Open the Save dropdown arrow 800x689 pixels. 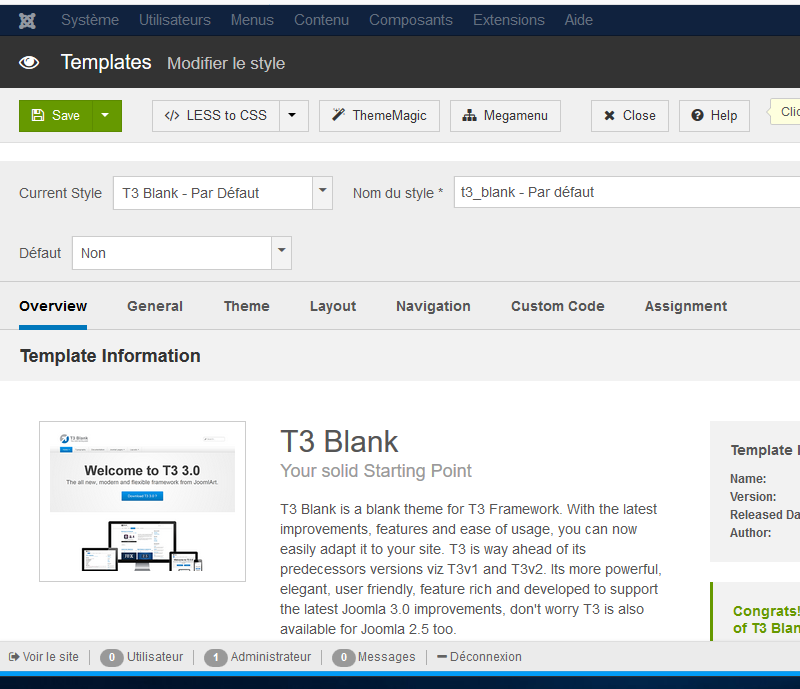(106, 116)
